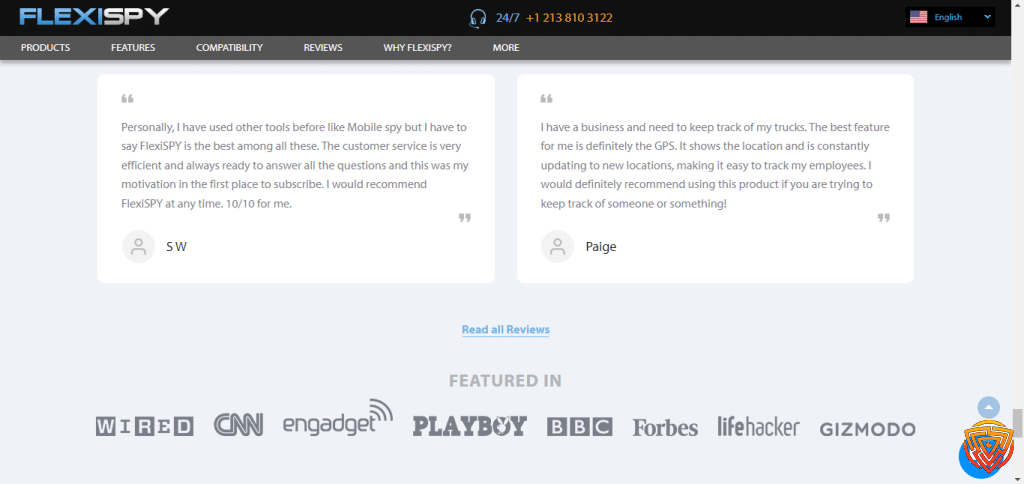This screenshot has height=484, width=1024.
Task: Click the 24/7 support text
Action: [x=507, y=18]
